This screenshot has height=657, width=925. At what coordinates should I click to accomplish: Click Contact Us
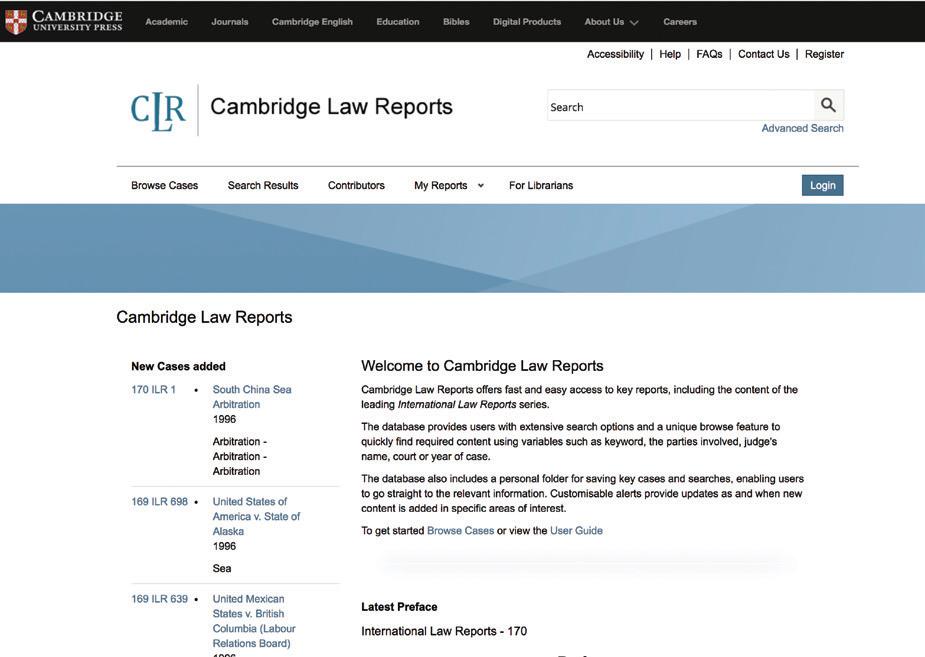(763, 54)
